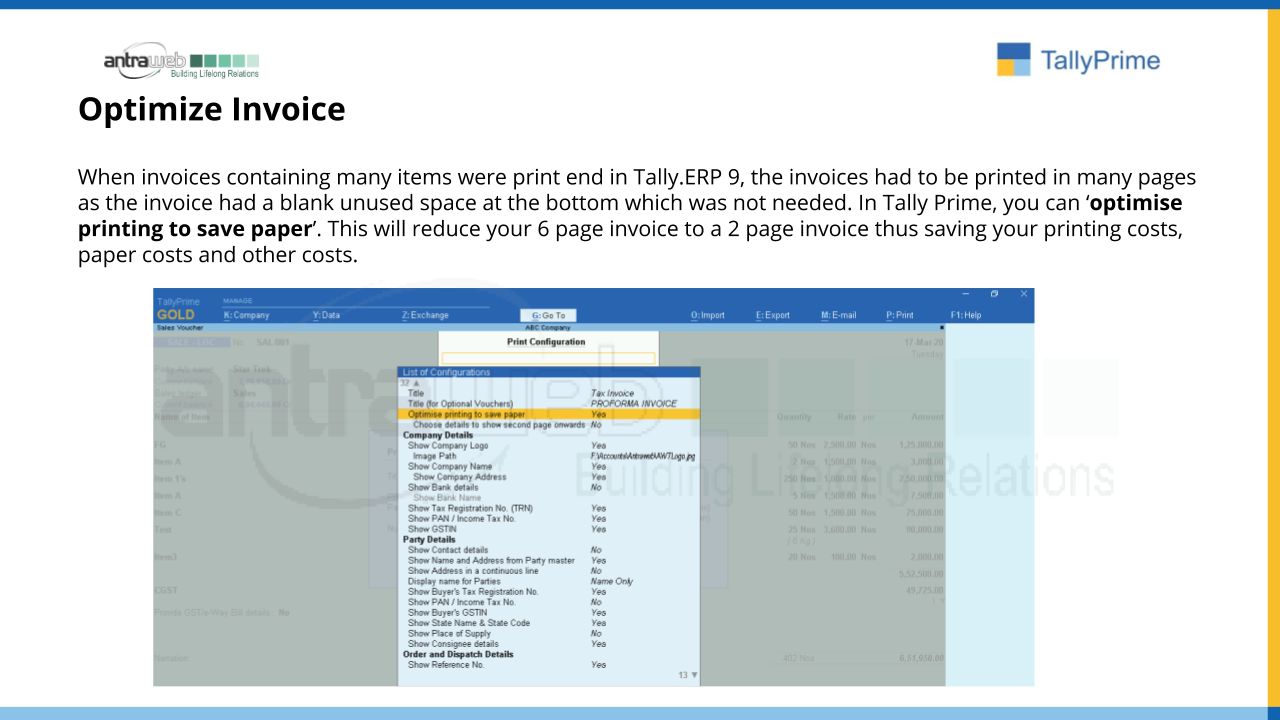Toggle Optimise printing to save paper

549,414
